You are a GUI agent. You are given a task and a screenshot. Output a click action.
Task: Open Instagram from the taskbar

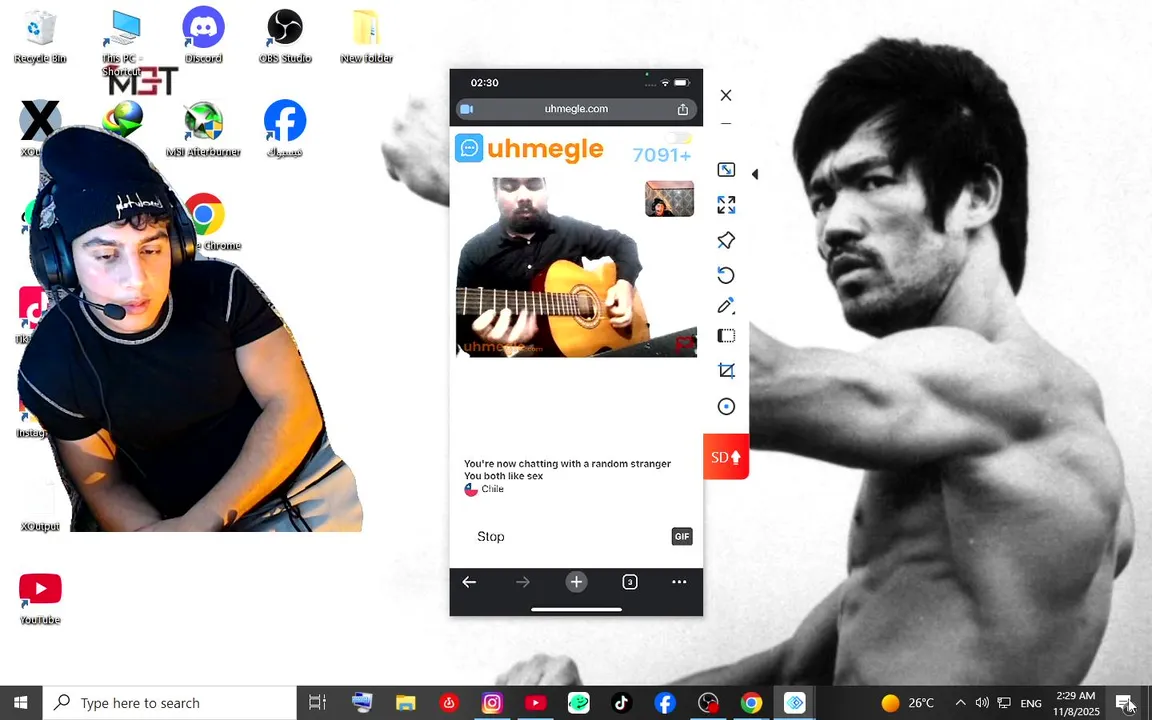click(492, 703)
